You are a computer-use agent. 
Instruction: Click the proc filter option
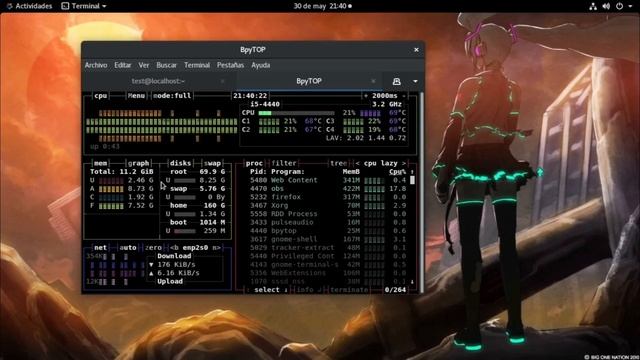pos(284,163)
